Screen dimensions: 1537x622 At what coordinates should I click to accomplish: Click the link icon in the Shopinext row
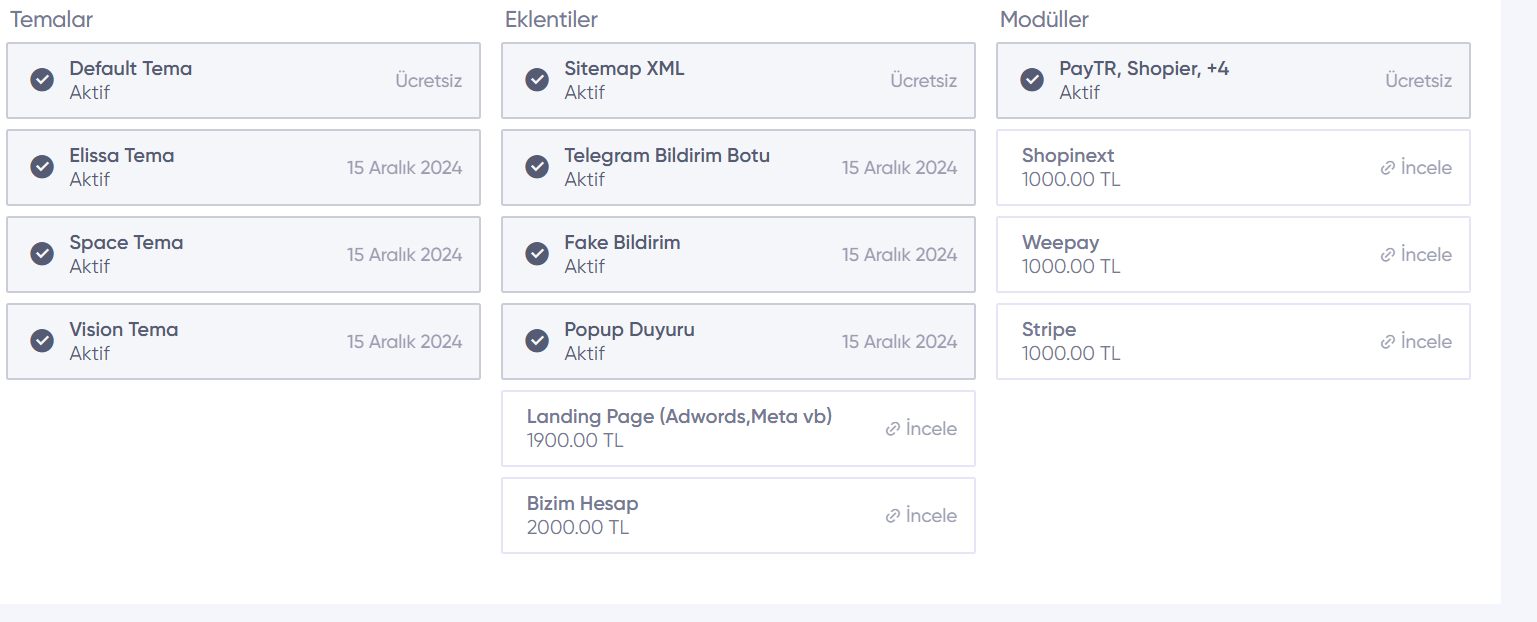[1387, 168]
